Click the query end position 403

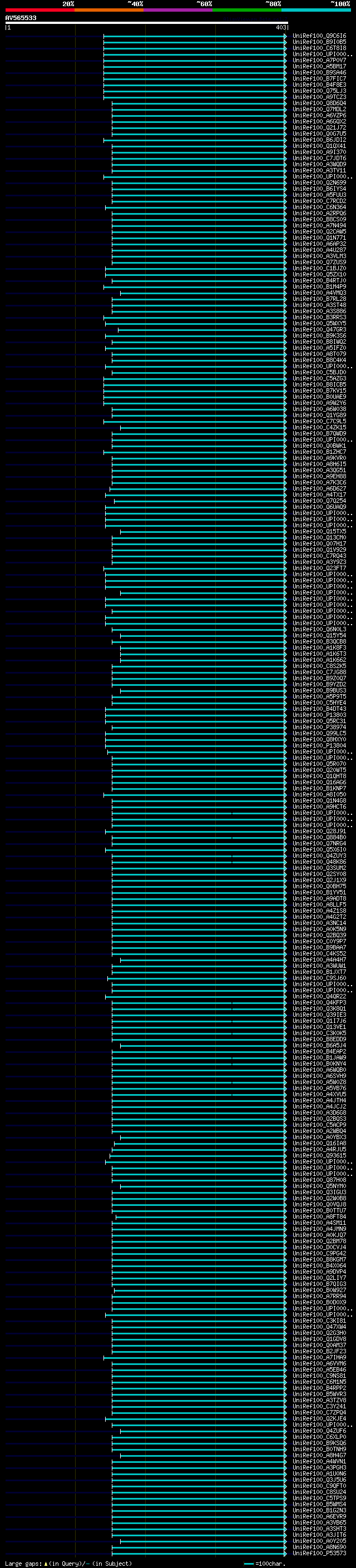pos(280,27)
